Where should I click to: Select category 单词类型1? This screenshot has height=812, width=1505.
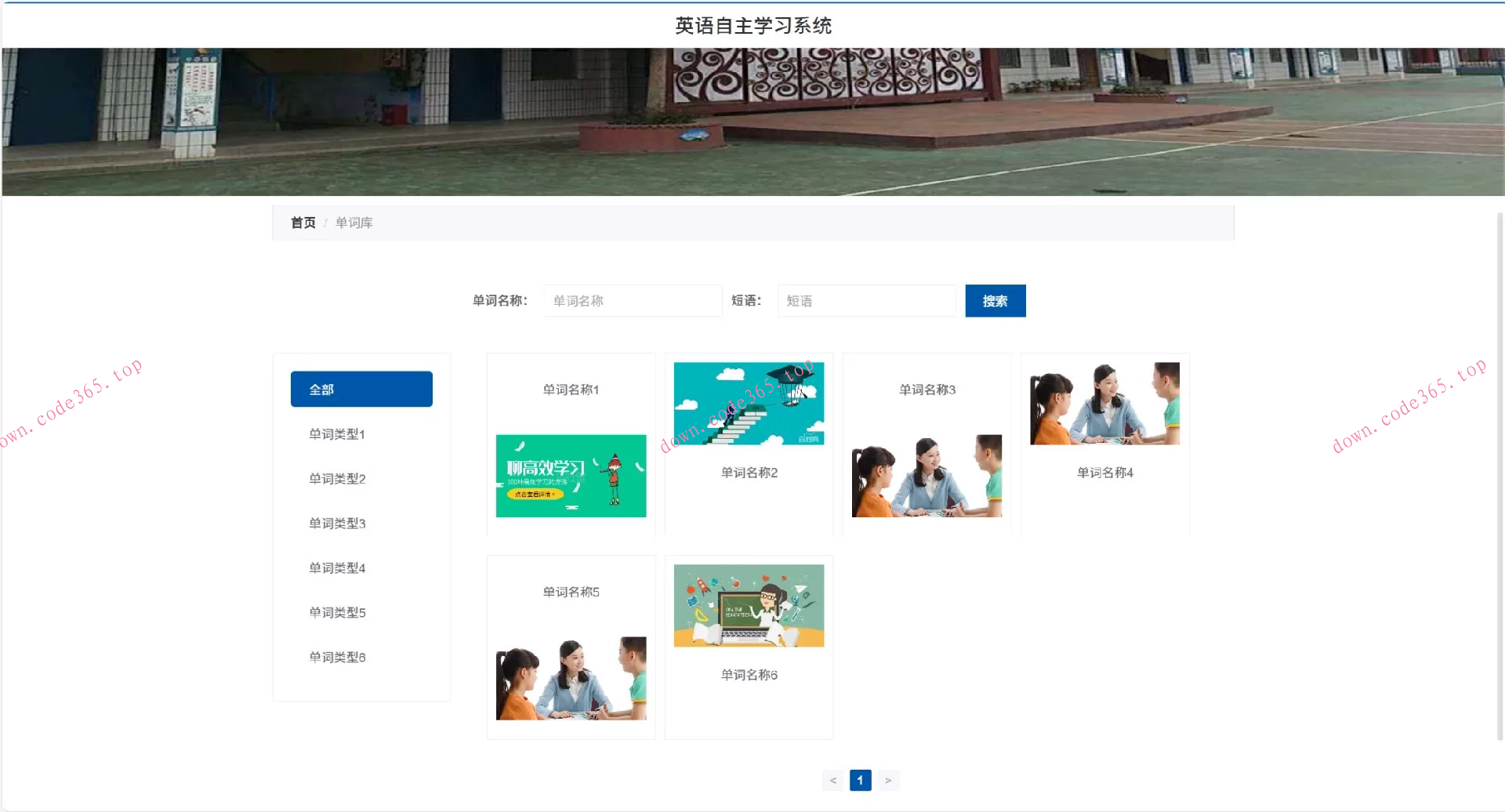tap(336, 433)
